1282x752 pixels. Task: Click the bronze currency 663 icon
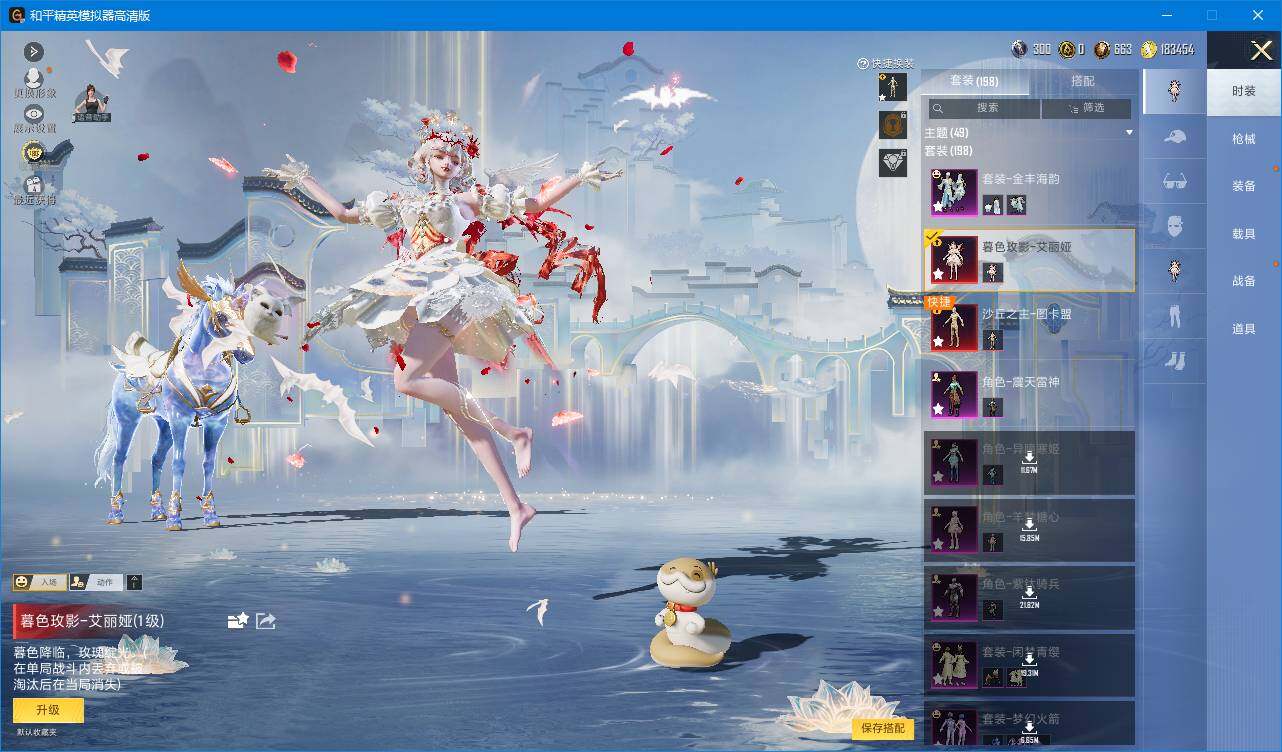1102,49
